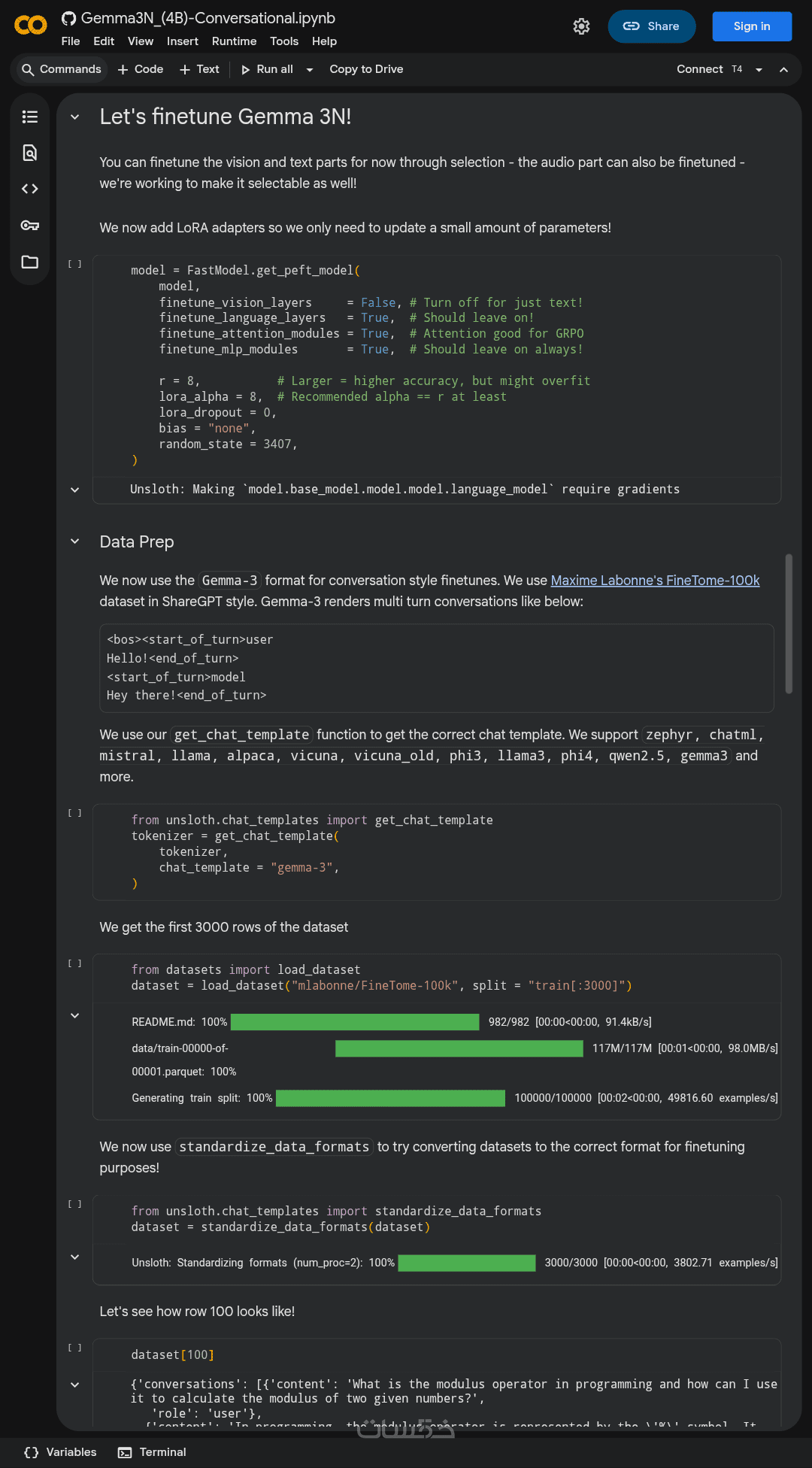Collapse the notebook header toolbar chevron

pyautogui.click(x=783, y=69)
